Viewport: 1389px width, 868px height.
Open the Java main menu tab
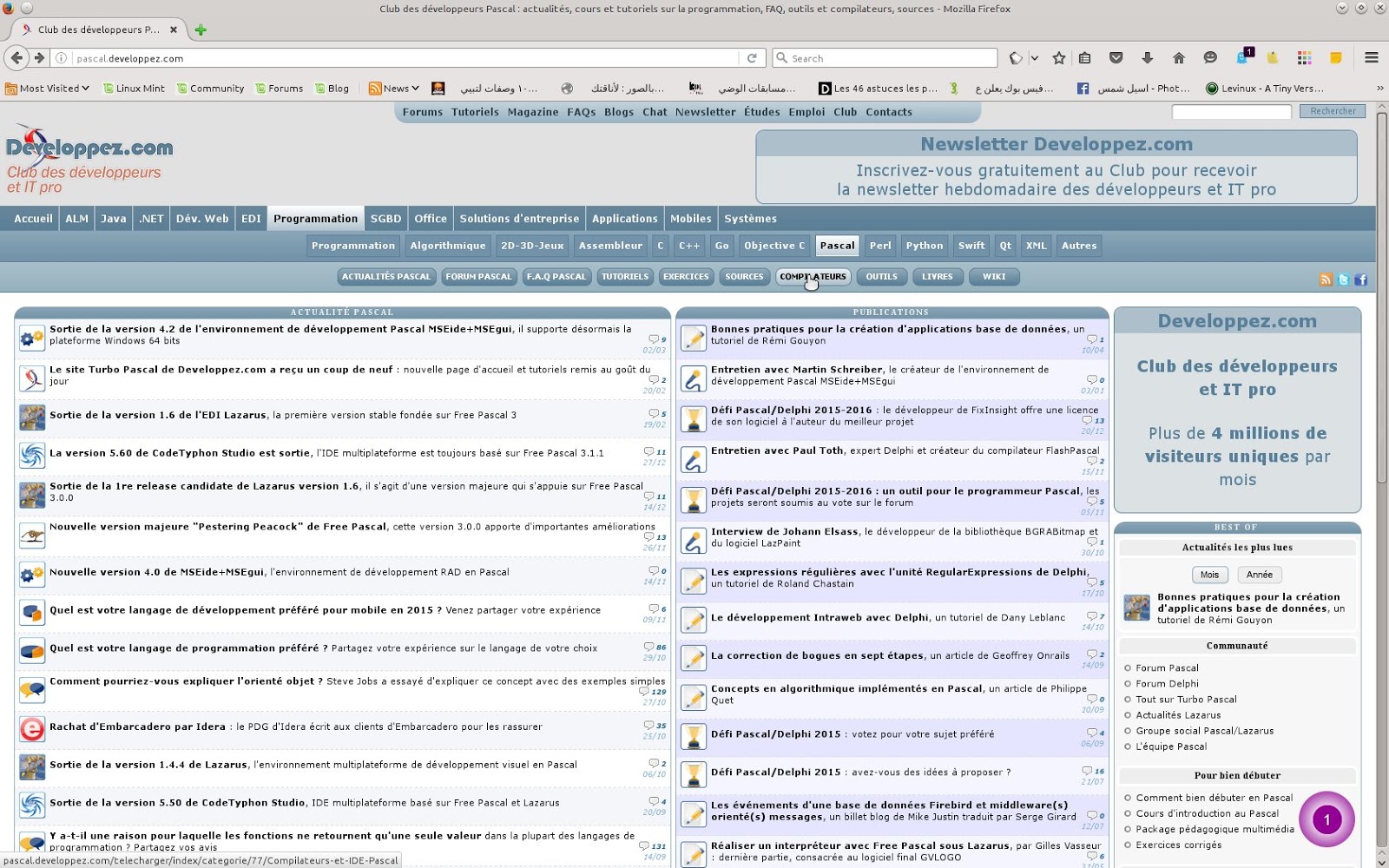113,219
